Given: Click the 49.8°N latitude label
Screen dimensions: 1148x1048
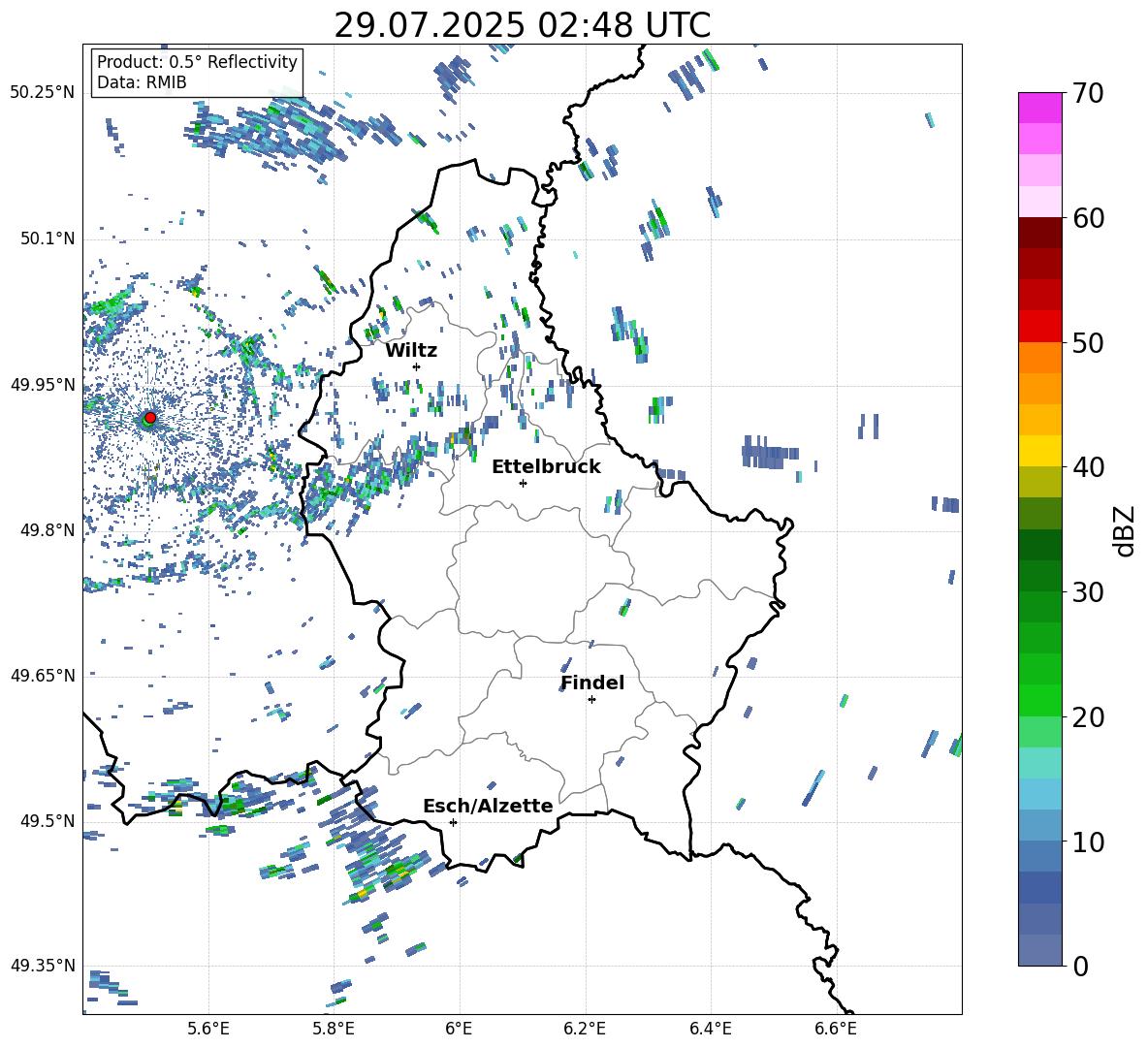Looking at the screenshot, I should click(x=48, y=530).
